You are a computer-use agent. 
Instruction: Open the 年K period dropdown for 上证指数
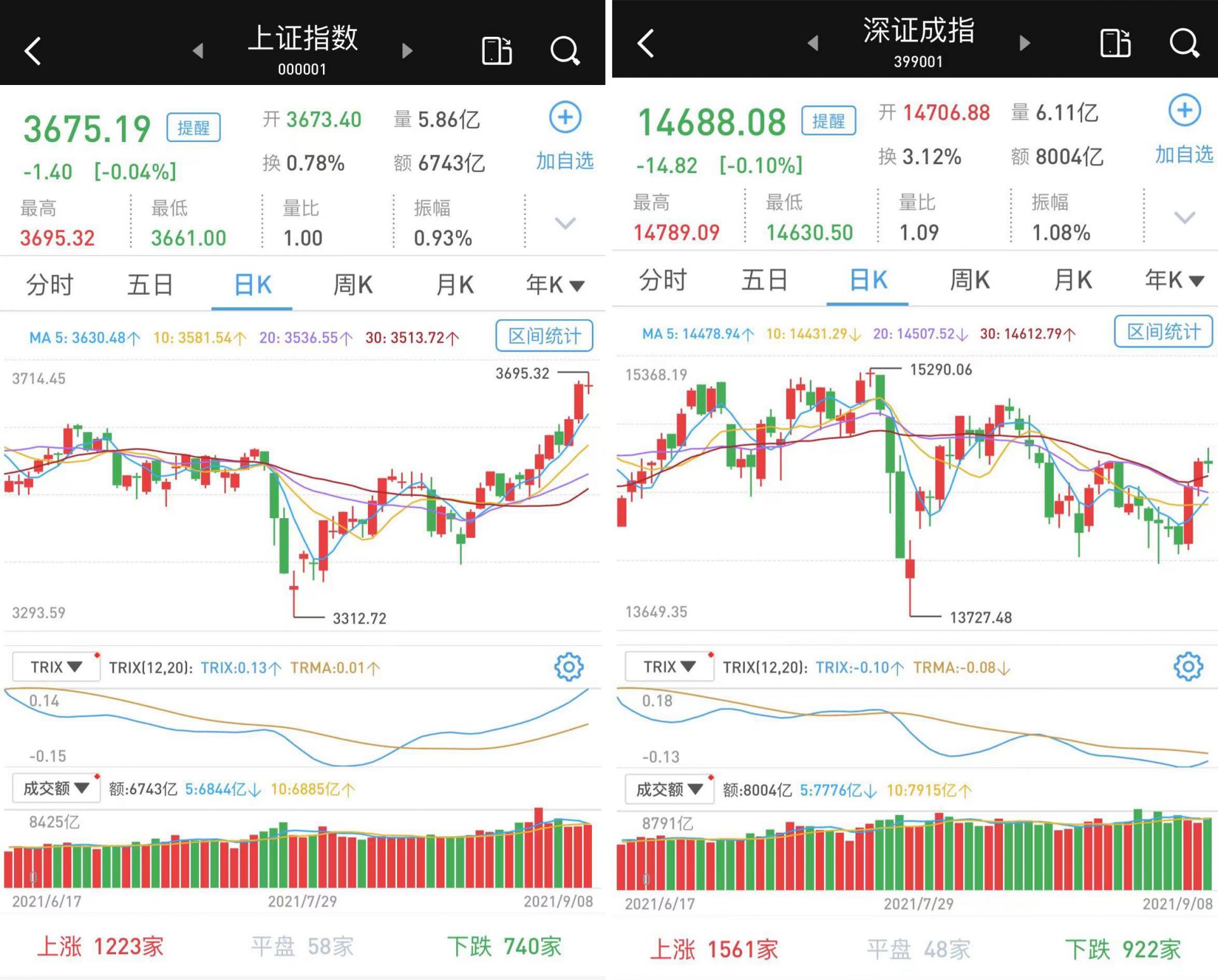pos(555,285)
